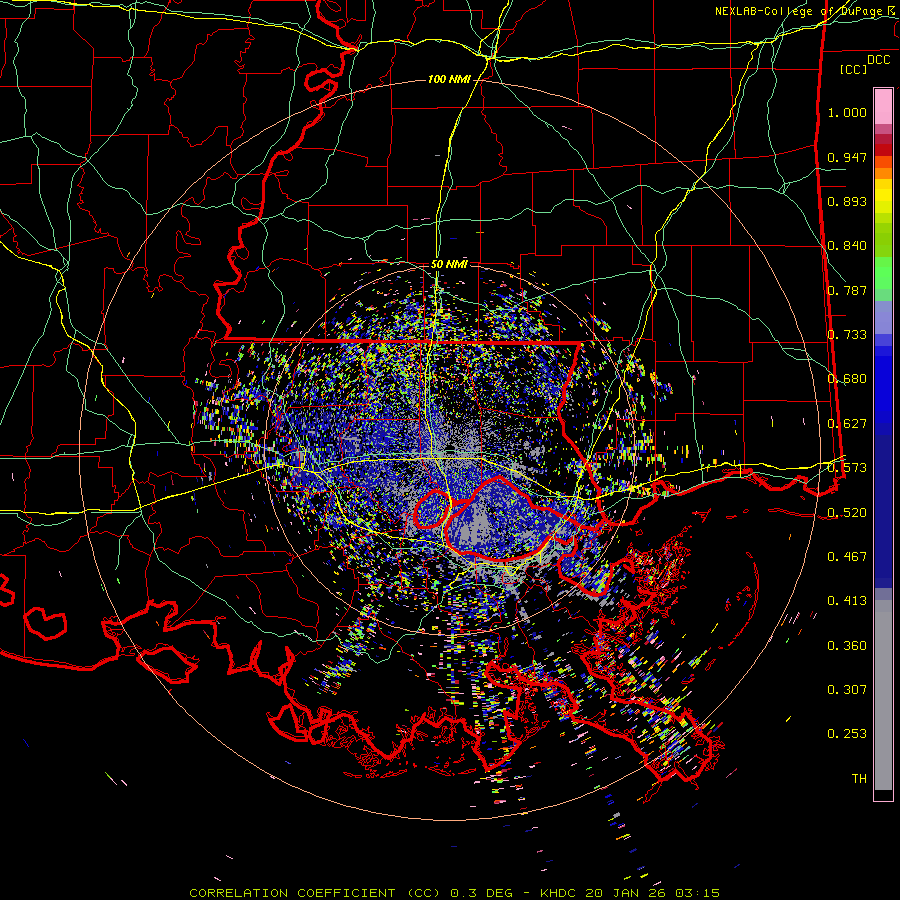The width and height of the screenshot is (900, 900).
Task: Select the 0.360 color scale value
Action: (x=847, y=646)
